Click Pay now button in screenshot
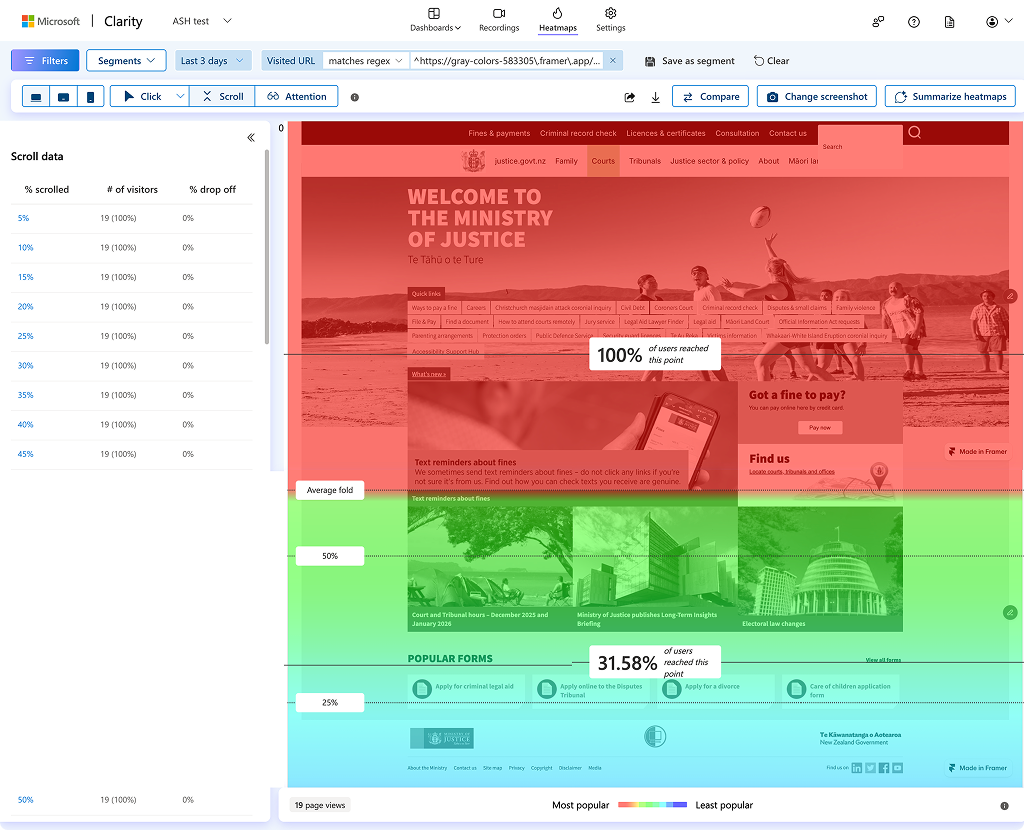The image size is (1024, 830). click(x=820, y=428)
